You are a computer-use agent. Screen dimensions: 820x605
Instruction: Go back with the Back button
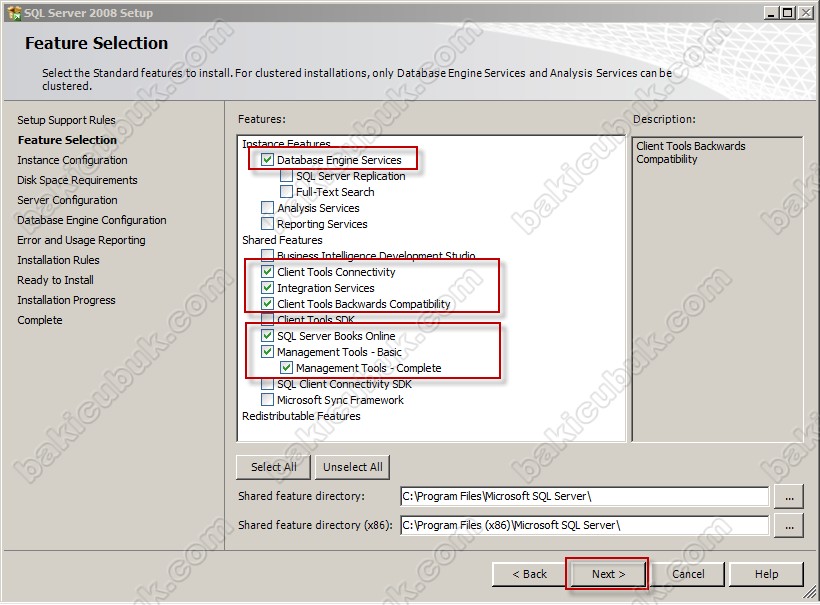(529, 574)
